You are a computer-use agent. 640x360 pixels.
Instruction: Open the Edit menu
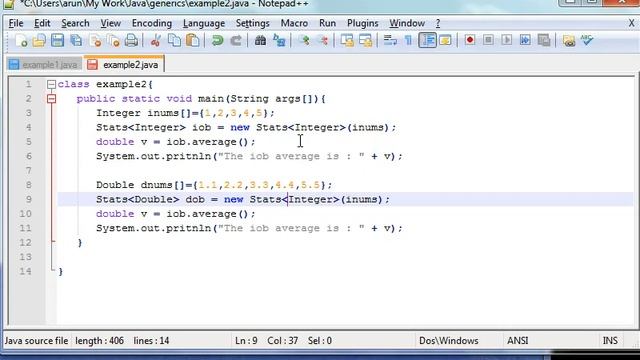[x=42, y=23]
